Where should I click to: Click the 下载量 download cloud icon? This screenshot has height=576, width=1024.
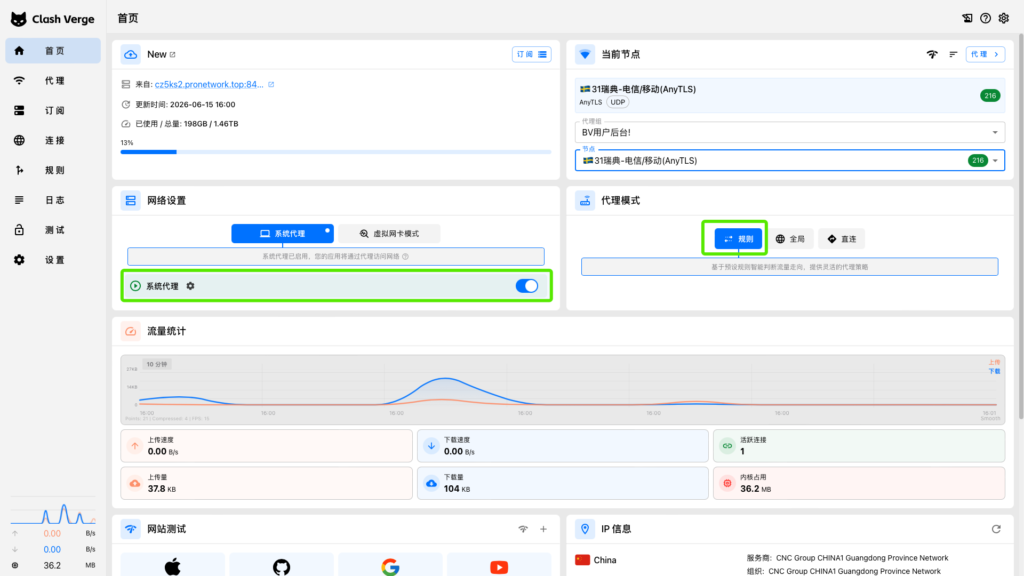[431, 483]
